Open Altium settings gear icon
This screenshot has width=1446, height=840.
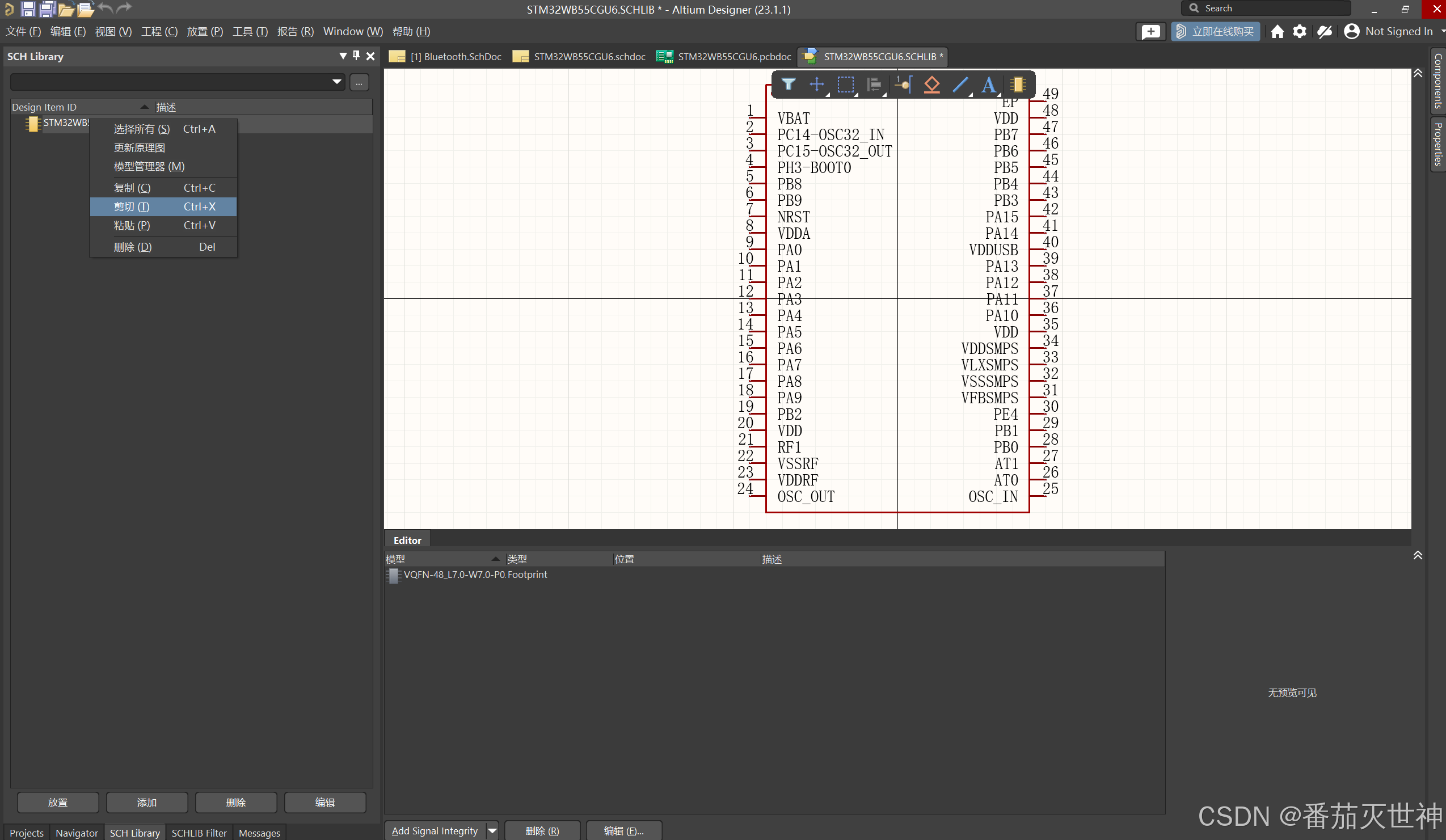1300,32
